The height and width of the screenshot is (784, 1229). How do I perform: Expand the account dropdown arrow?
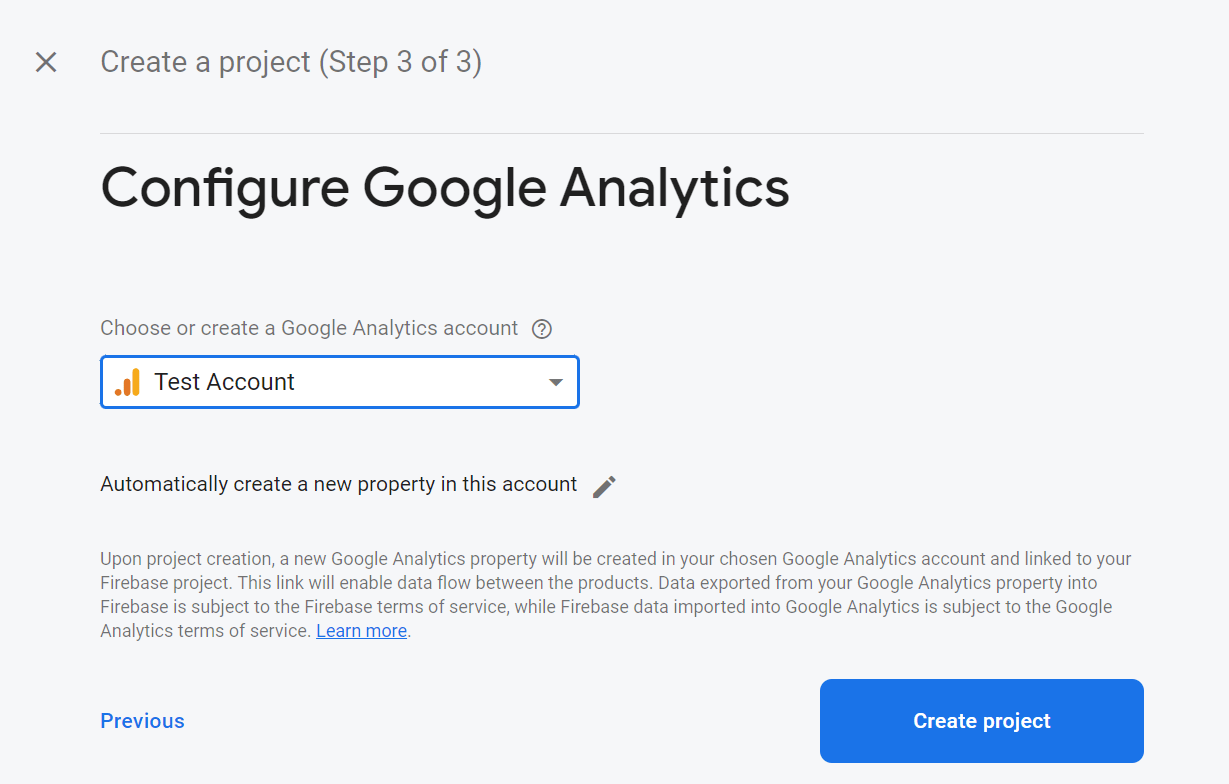pyautogui.click(x=556, y=382)
